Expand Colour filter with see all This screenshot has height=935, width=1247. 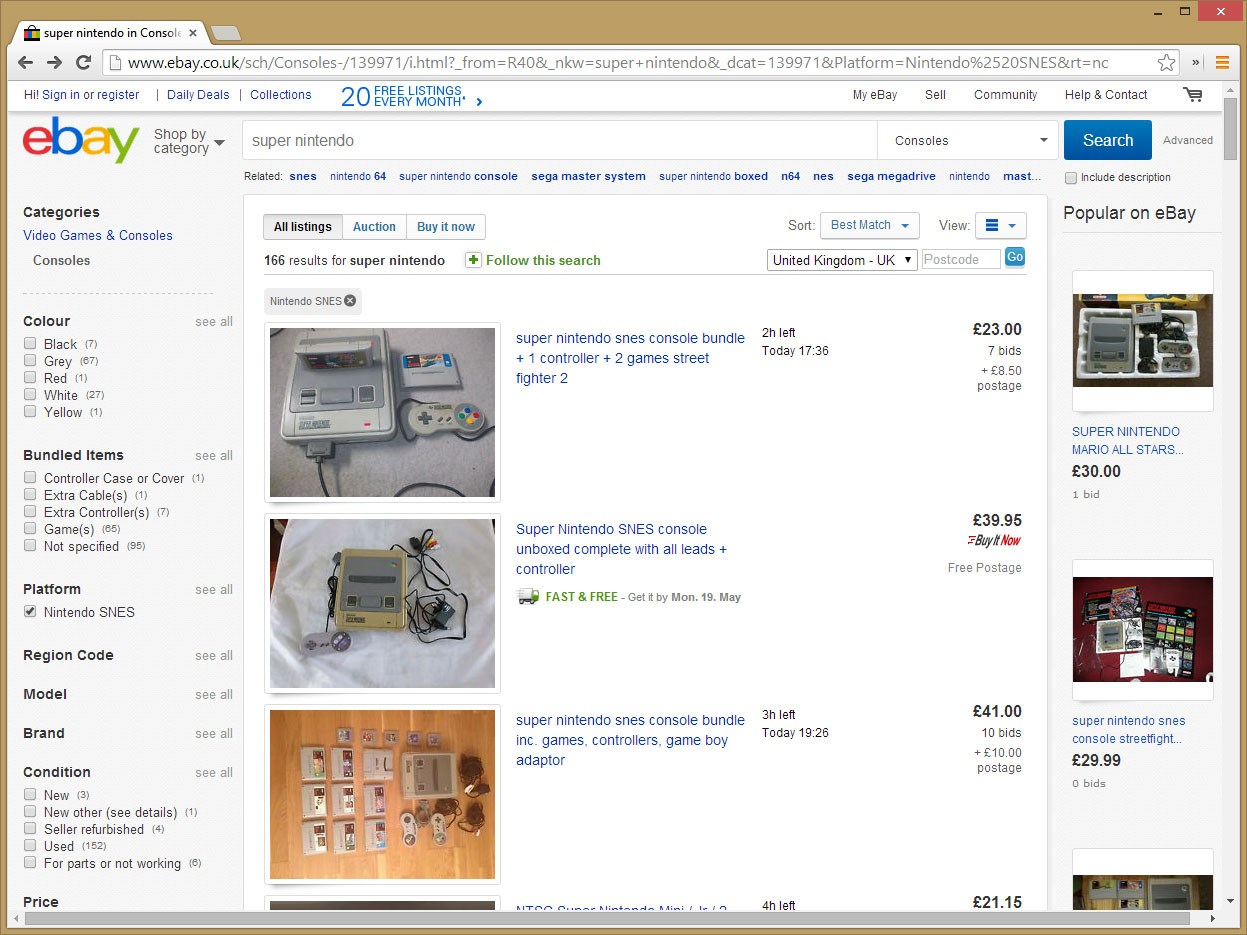pos(214,322)
